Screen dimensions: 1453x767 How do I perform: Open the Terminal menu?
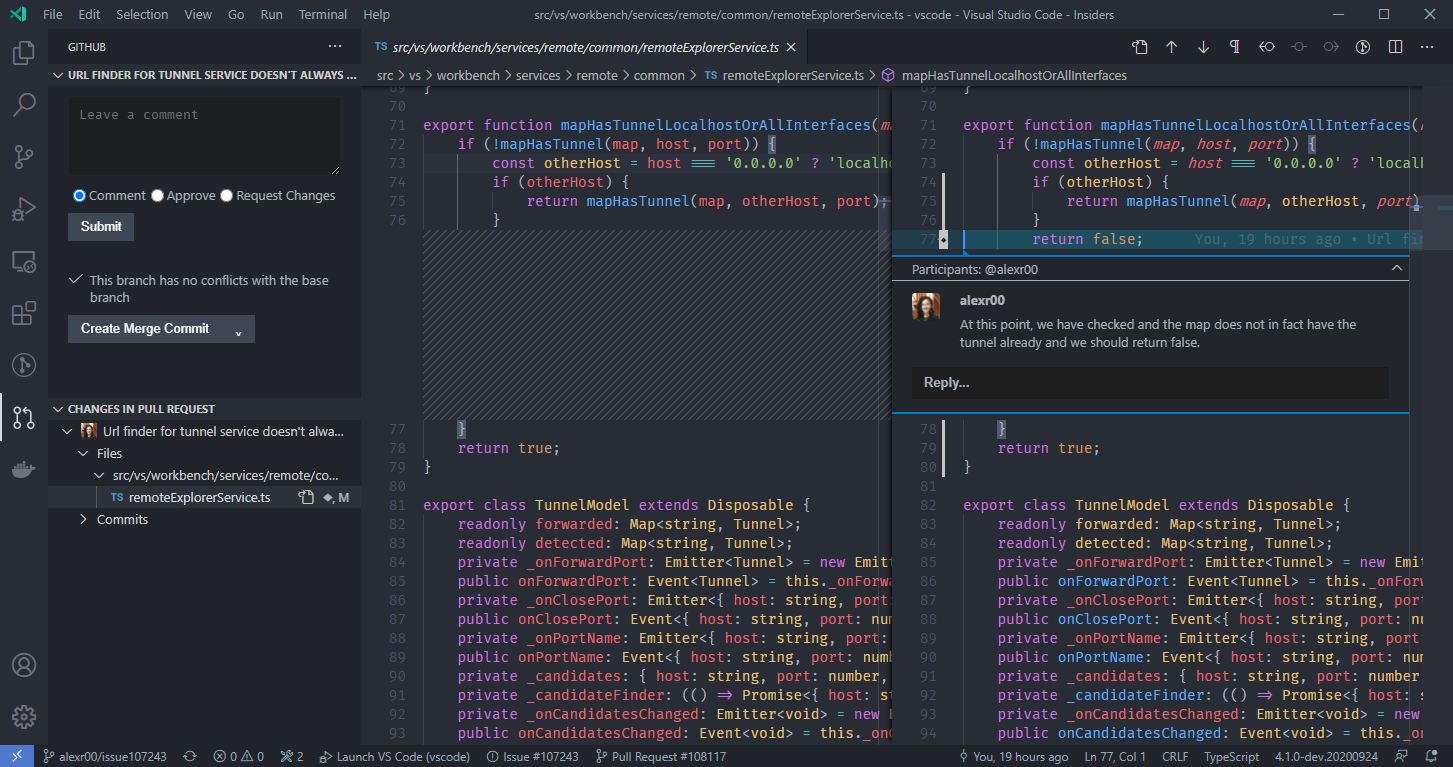pos(323,15)
